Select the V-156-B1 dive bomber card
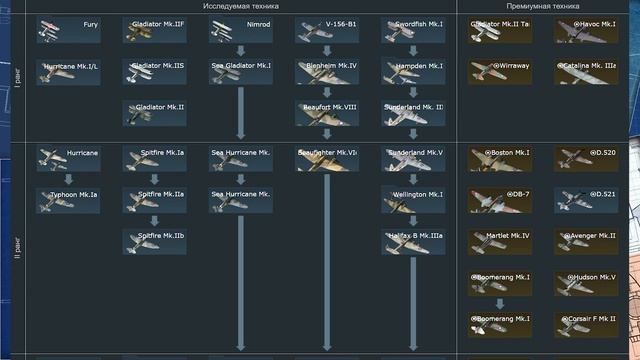640x360 pixels. (327, 30)
